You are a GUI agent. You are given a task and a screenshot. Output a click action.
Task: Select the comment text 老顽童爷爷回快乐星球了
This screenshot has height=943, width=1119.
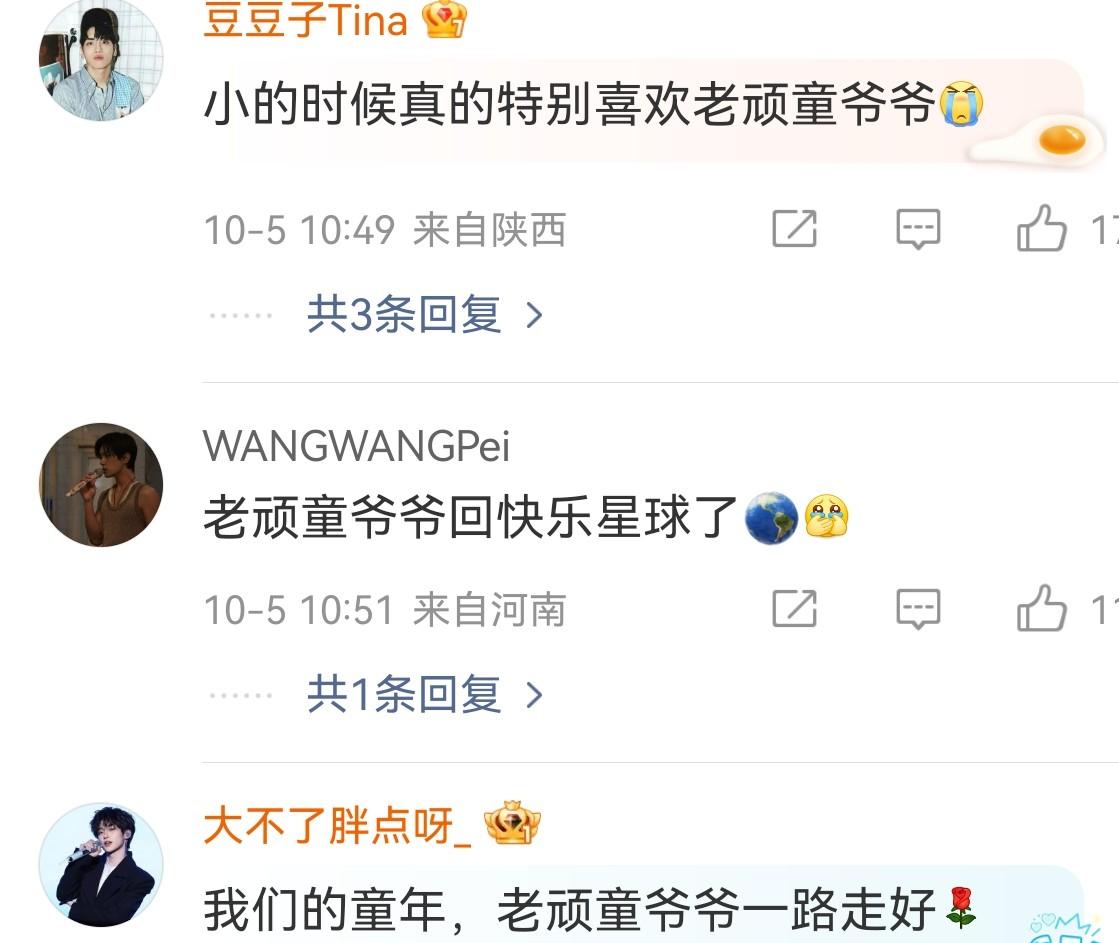click(x=470, y=518)
